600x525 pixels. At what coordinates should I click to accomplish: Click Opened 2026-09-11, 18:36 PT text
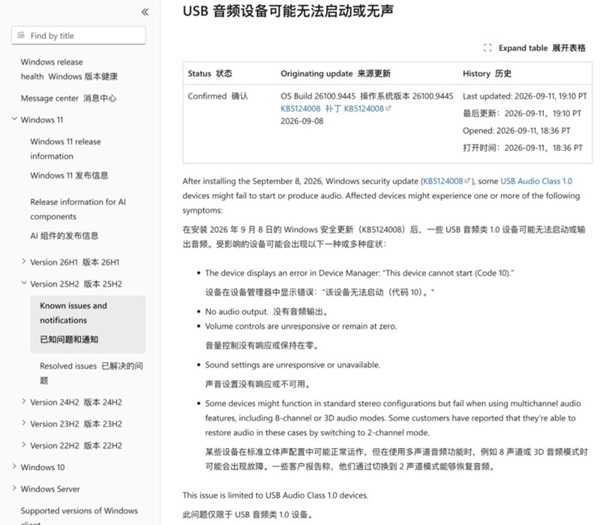click(x=516, y=131)
